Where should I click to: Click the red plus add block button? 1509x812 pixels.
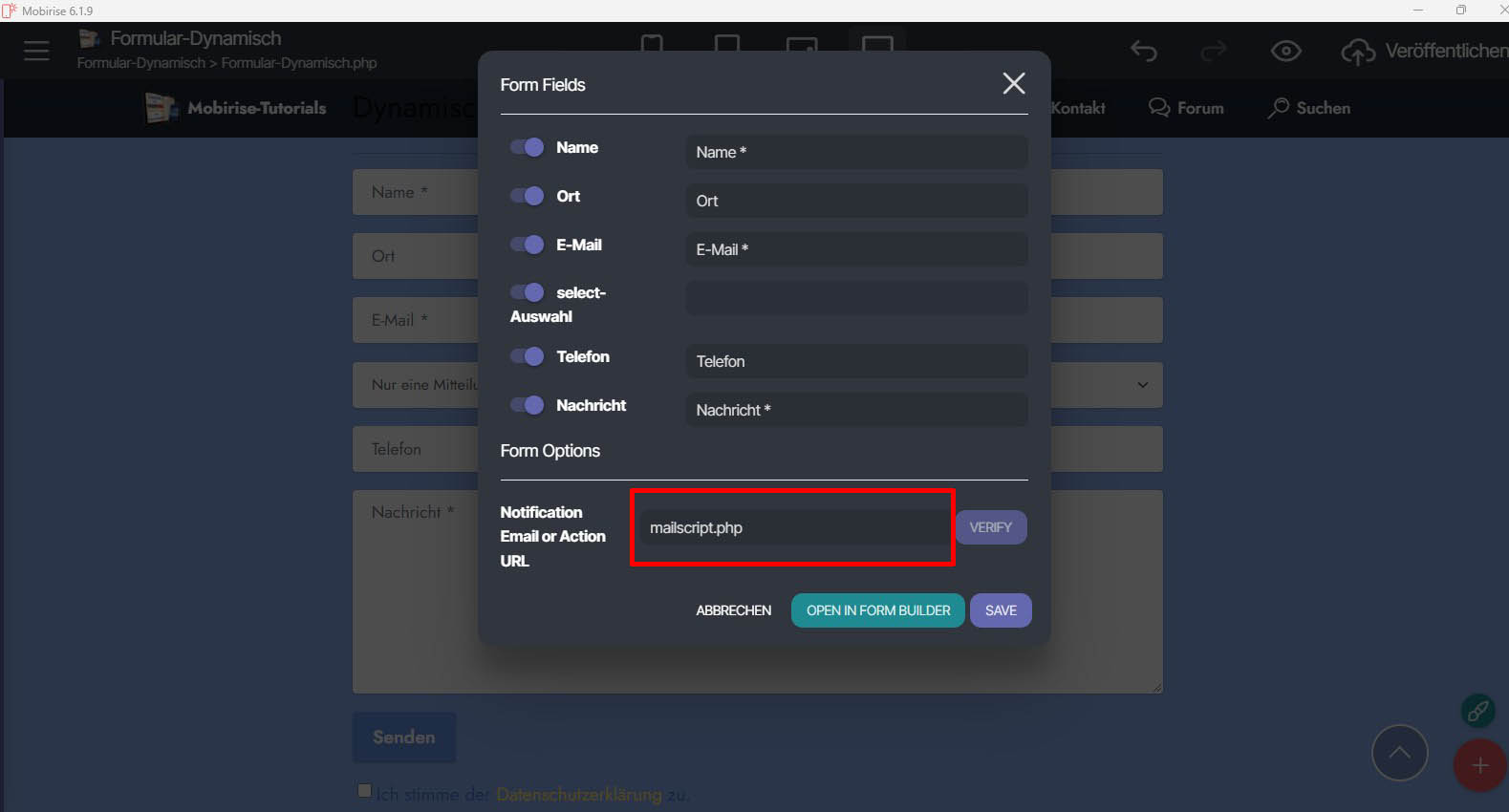1478,765
